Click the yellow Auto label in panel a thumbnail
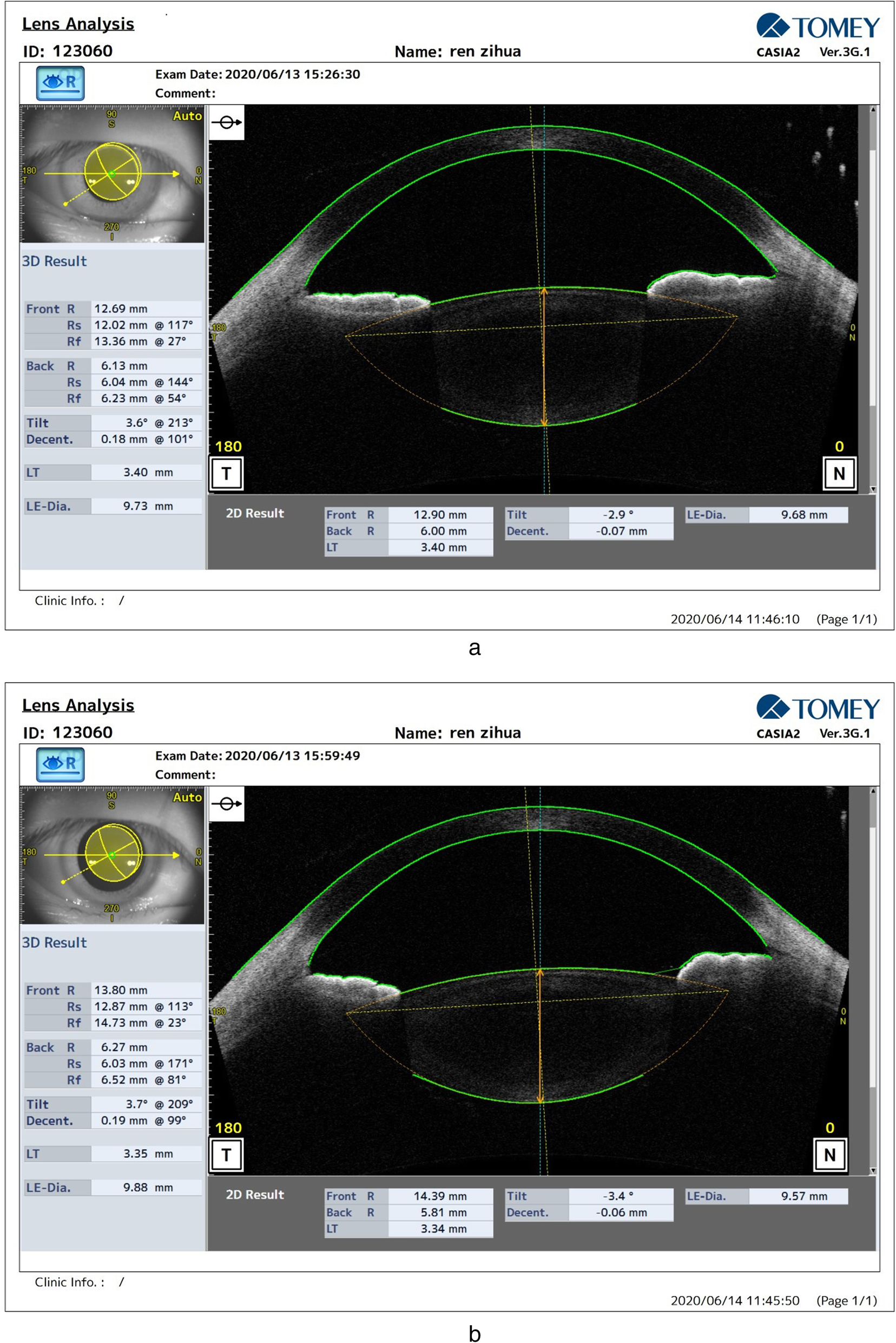896x1343 pixels. tap(187, 116)
